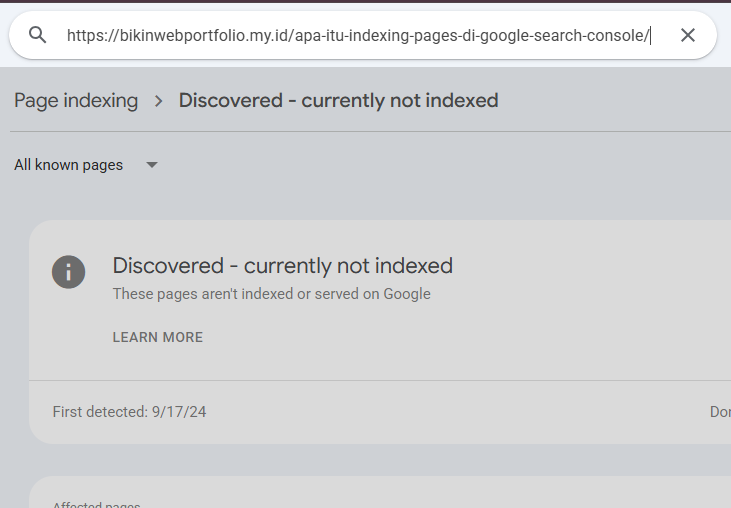Select the text "These pages aren't indexed or served on Google"

[x=271, y=294]
